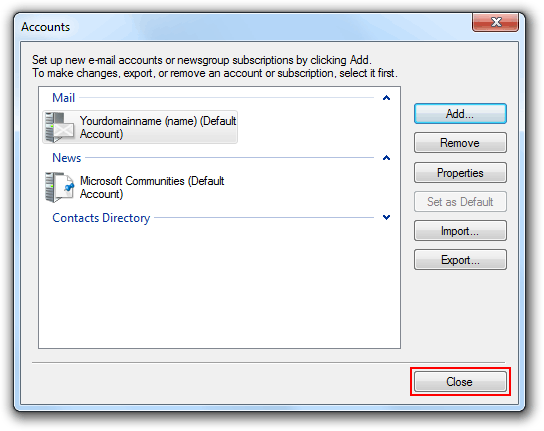Collapse the Mail section chevron
Image resolution: width=544 pixels, height=431 pixels.
(386, 98)
